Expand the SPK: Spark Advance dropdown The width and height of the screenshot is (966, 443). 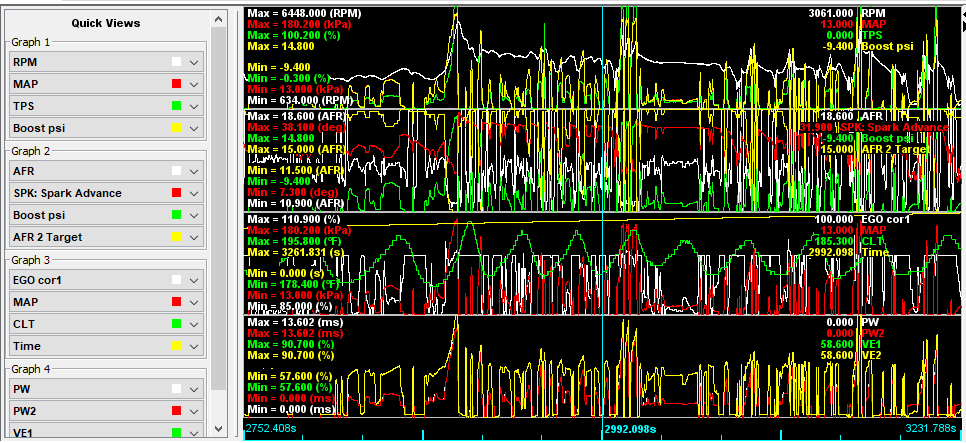pos(195,193)
